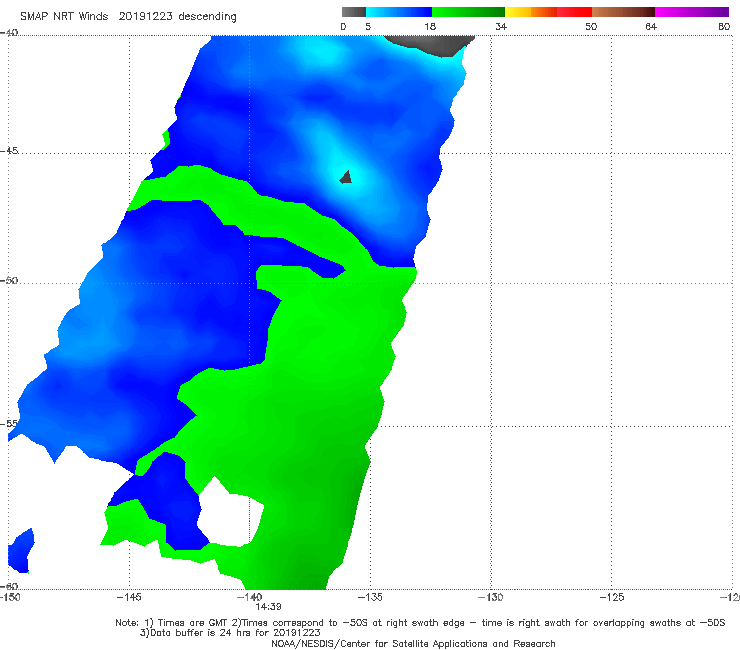The image size is (740, 650).
Task: Pick the cyan-to-blue 5-18 color bar segment
Action: (x=399, y=12)
